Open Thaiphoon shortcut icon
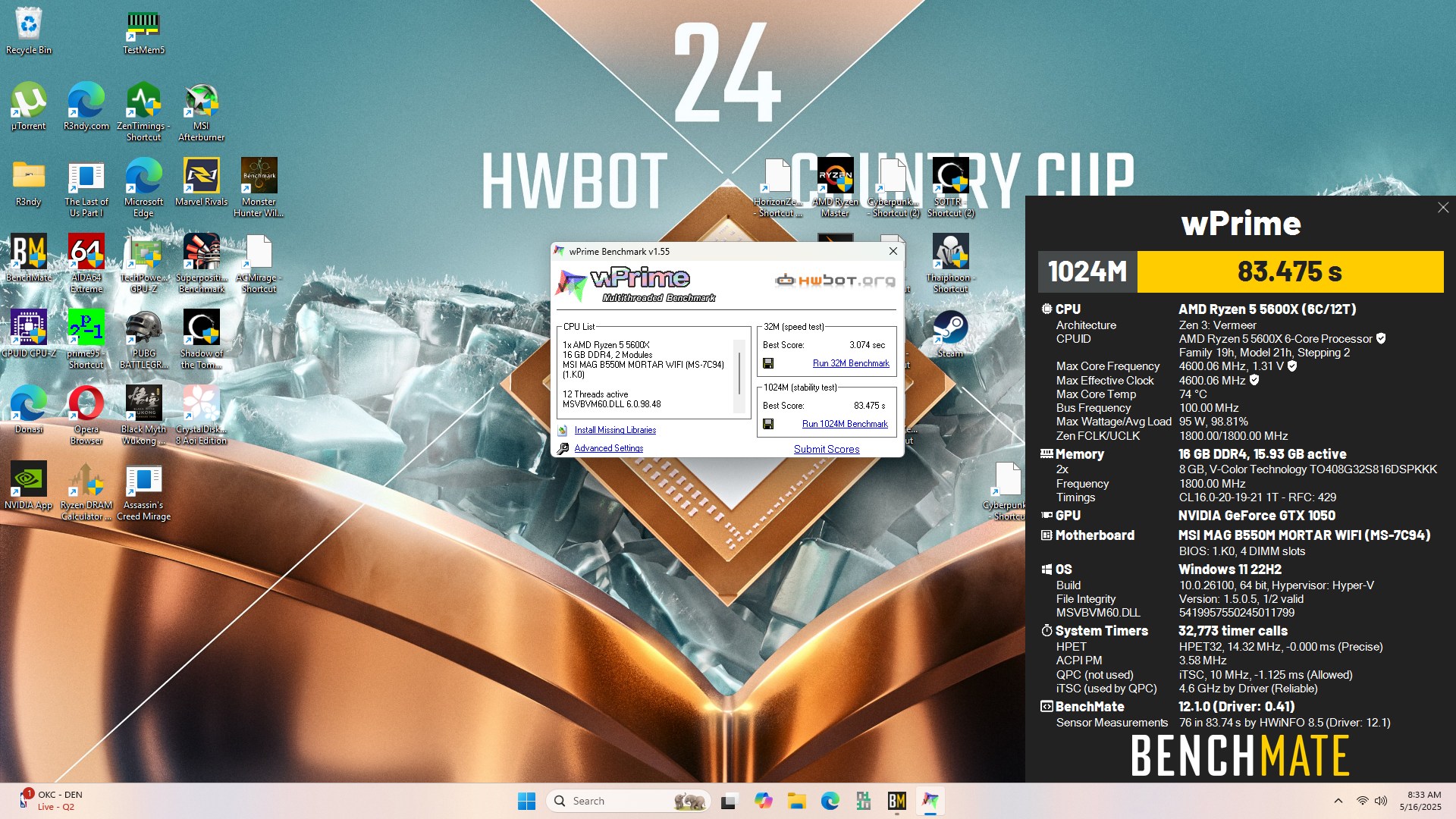This screenshot has height=819, width=1456. coord(950,264)
